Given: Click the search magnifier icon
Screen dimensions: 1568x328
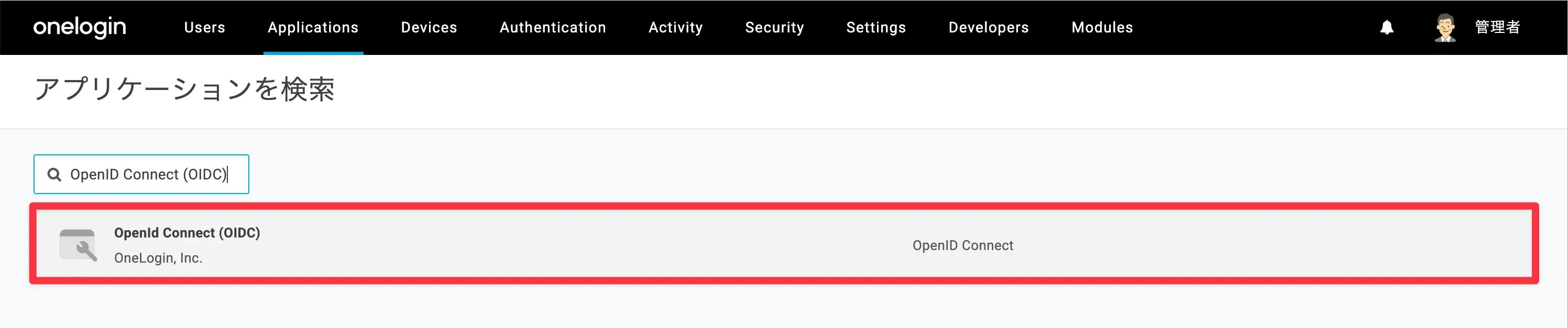Looking at the screenshot, I should (54, 175).
